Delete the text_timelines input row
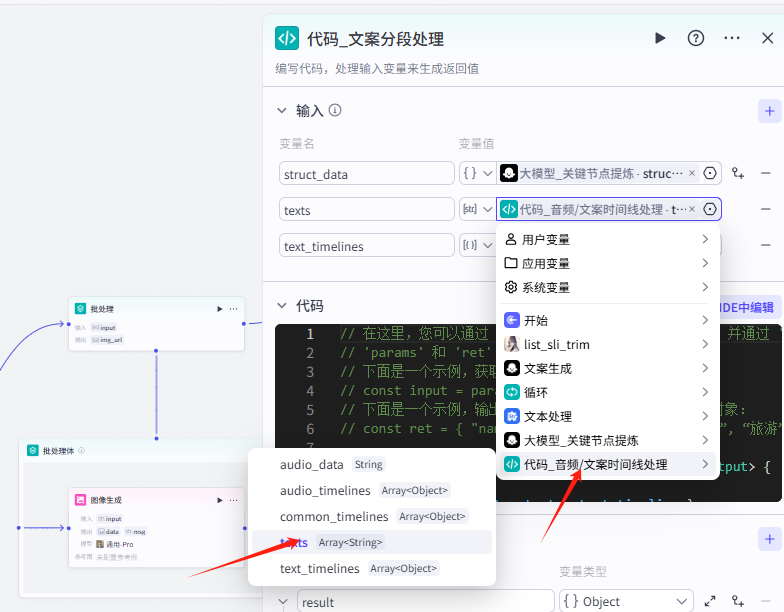The height and width of the screenshot is (612, 784). click(766, 245)
